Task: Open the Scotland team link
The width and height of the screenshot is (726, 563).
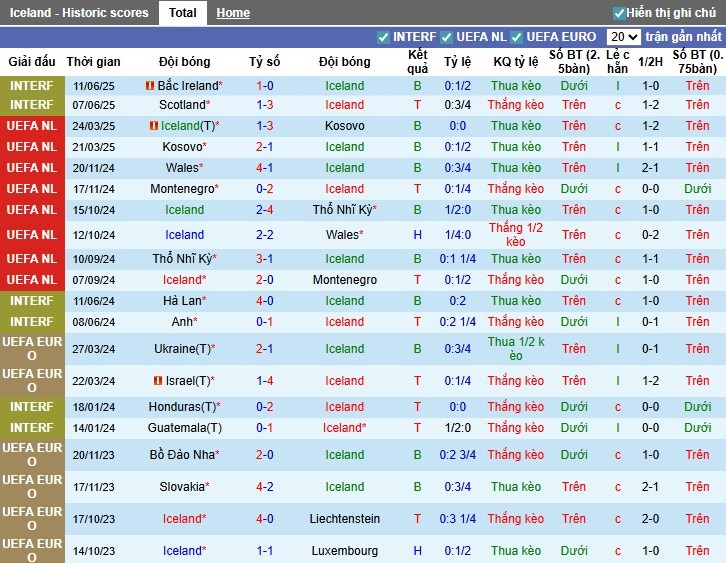Action: point(183,105)
